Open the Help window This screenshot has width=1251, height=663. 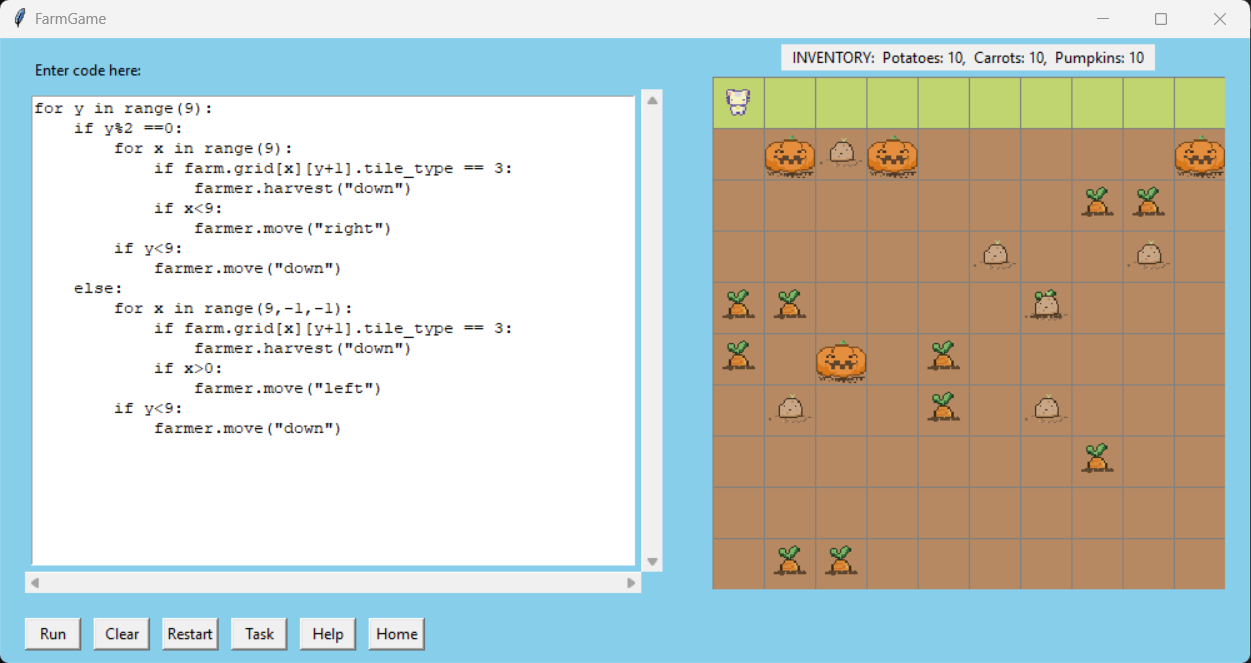(327, 634)
